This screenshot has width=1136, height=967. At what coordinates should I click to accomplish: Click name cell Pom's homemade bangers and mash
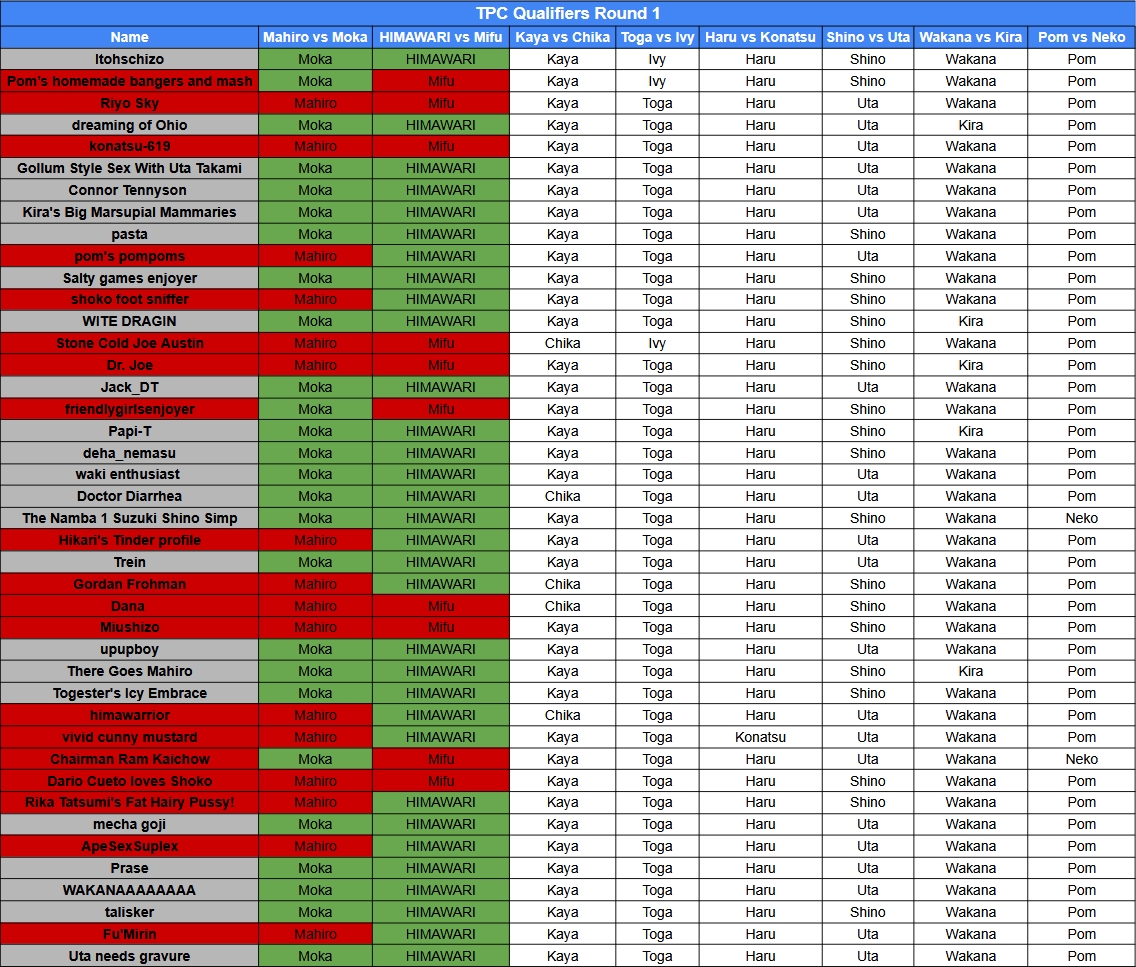click(130, 81)
